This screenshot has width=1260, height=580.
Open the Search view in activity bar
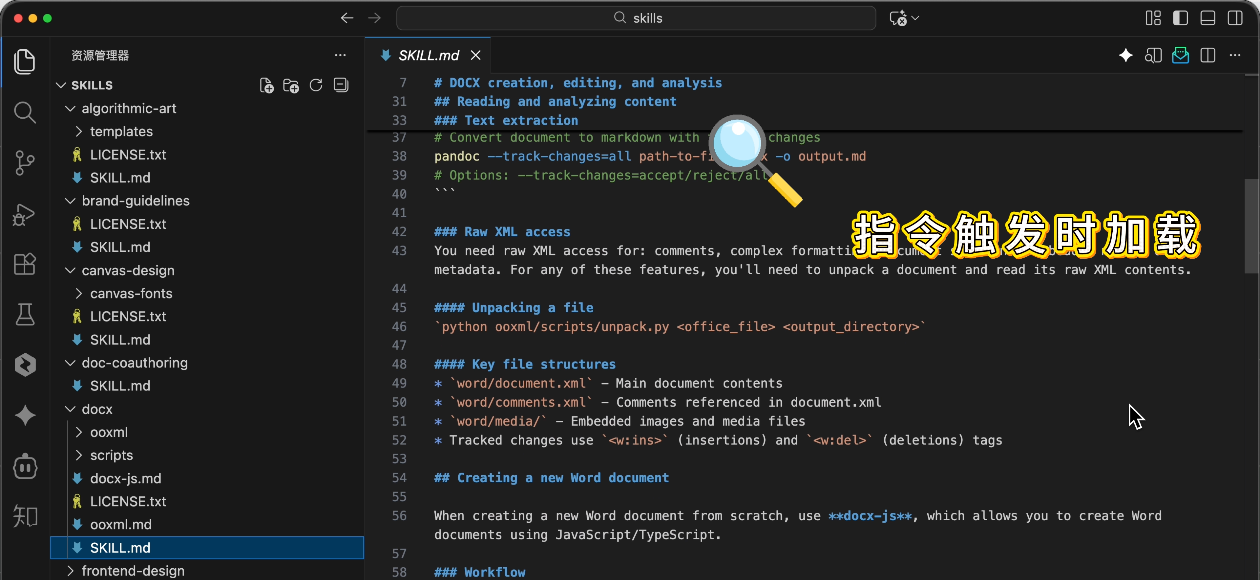25,112
